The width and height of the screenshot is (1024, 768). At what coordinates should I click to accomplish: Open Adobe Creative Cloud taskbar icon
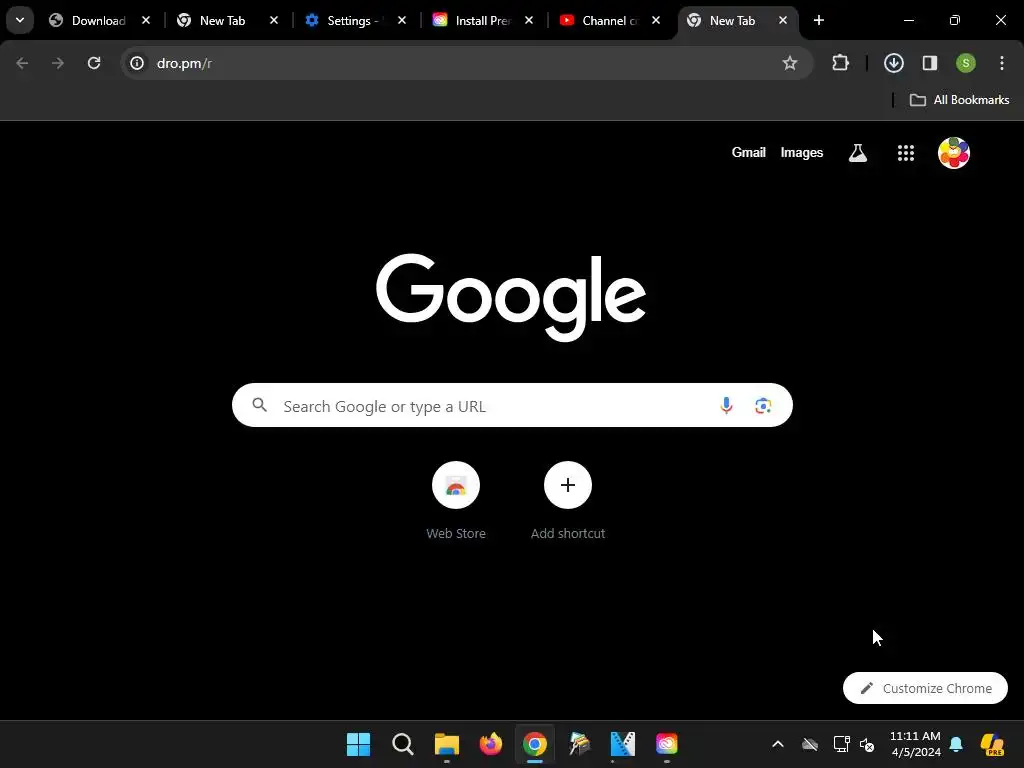pos(666,744)
